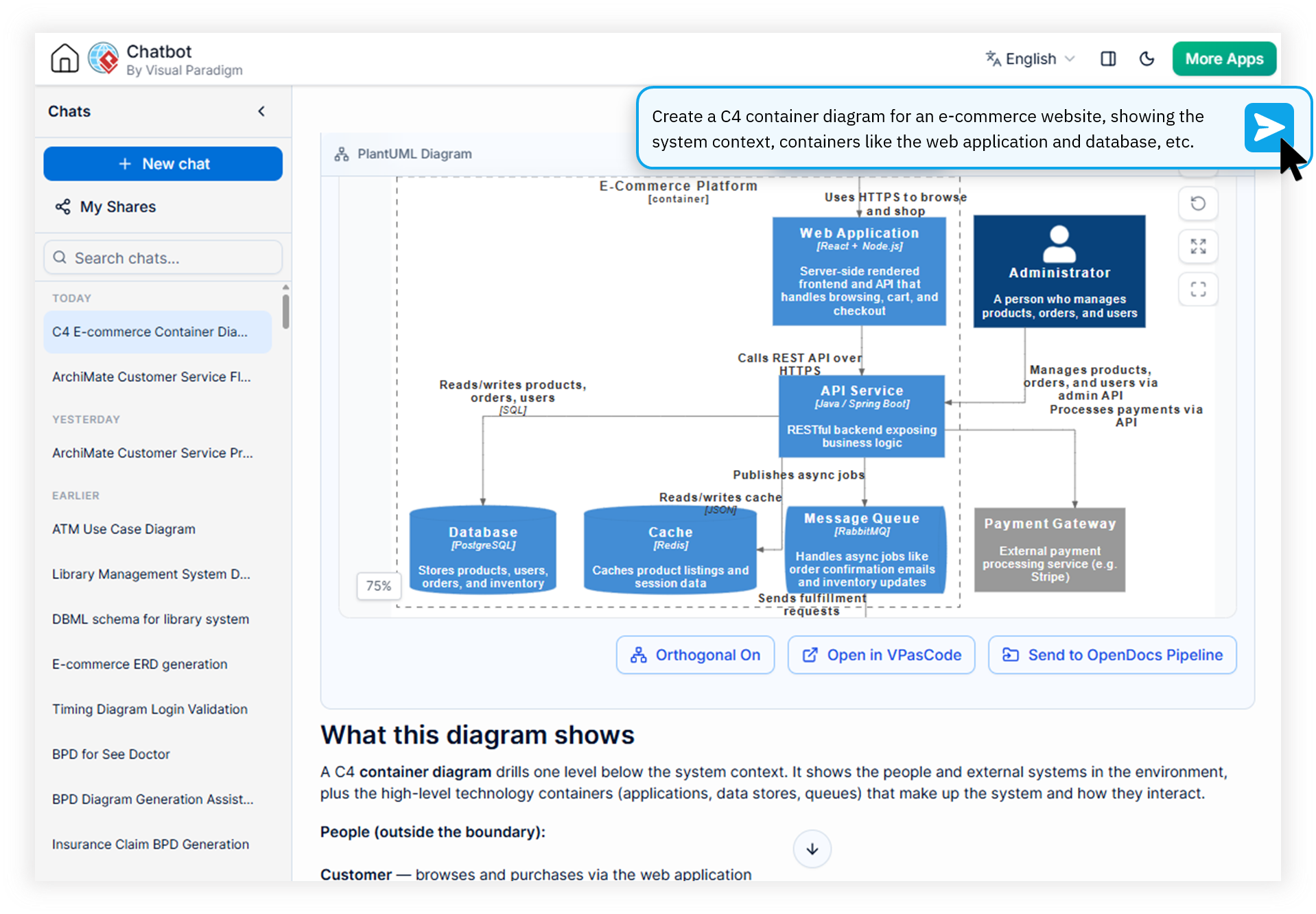Click the 'Publishes async jobs' connector label
1316x914 pixels.
[799, 475]
